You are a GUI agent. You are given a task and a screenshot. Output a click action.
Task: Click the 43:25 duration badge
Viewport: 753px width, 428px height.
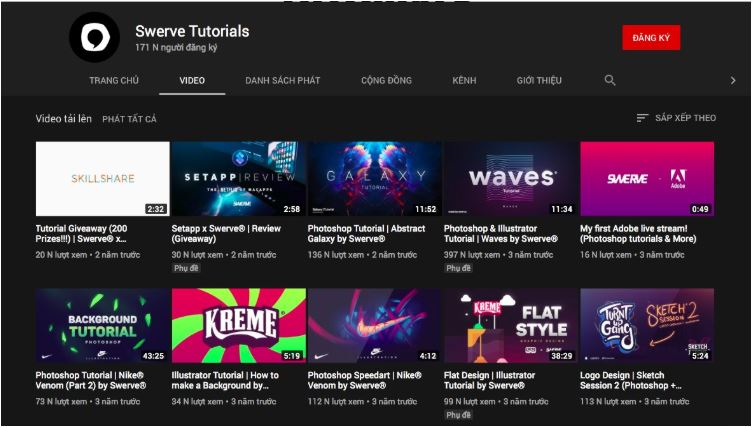point(153,356)
